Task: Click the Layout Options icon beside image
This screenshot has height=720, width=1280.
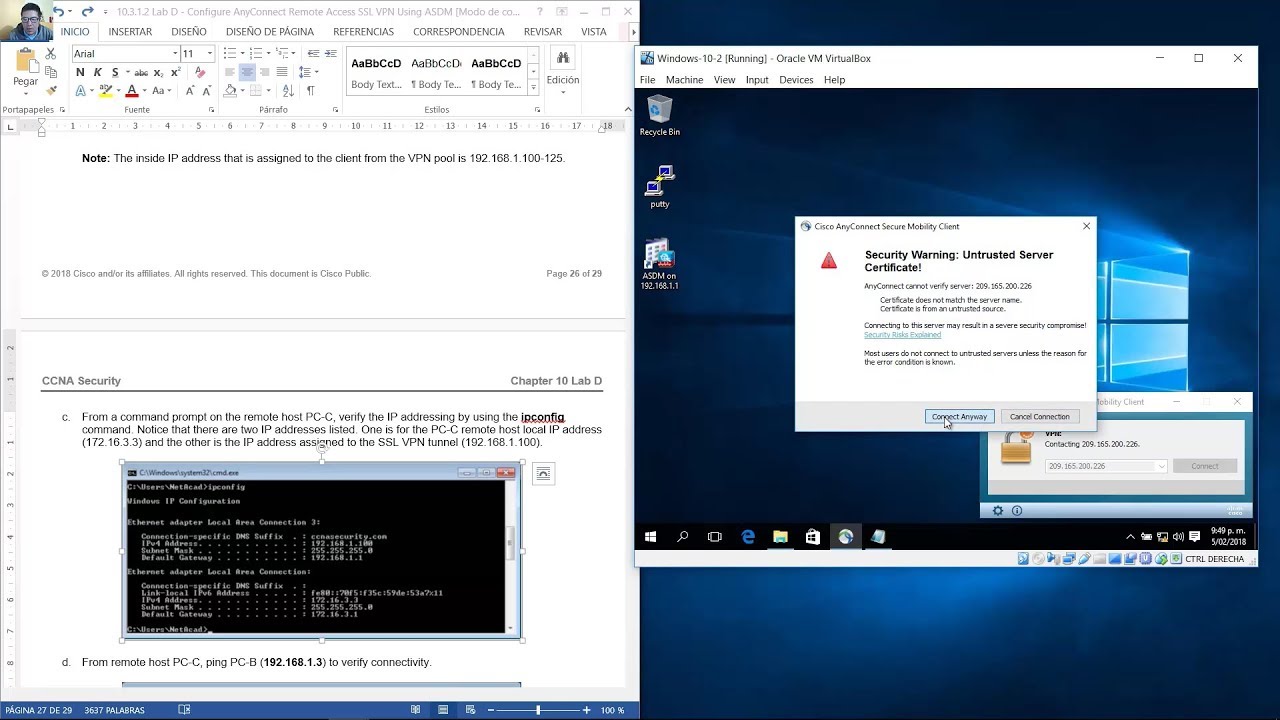Action: pos(543,474)
